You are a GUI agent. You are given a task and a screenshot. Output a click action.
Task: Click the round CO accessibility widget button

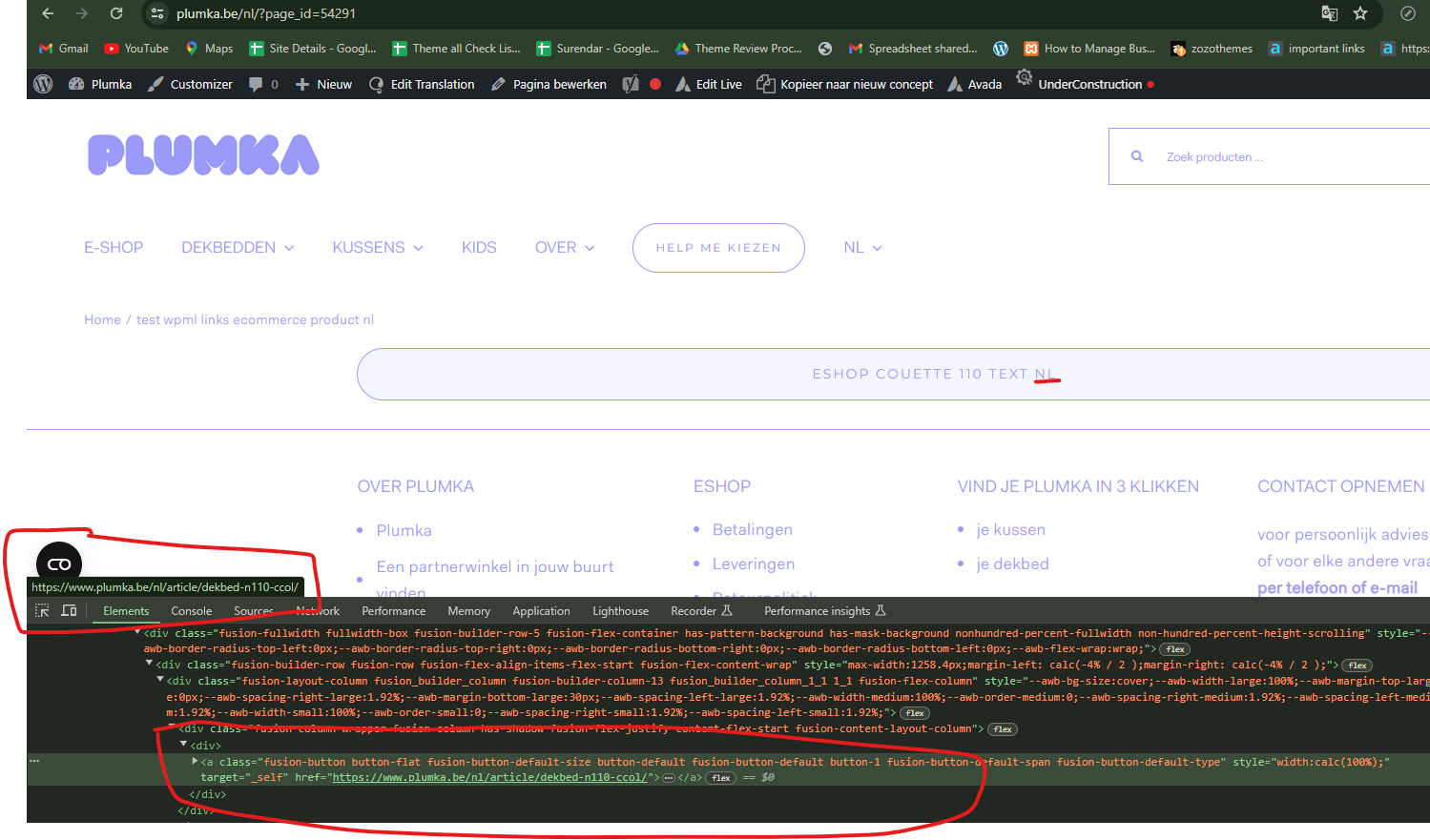tap(59, 564)
